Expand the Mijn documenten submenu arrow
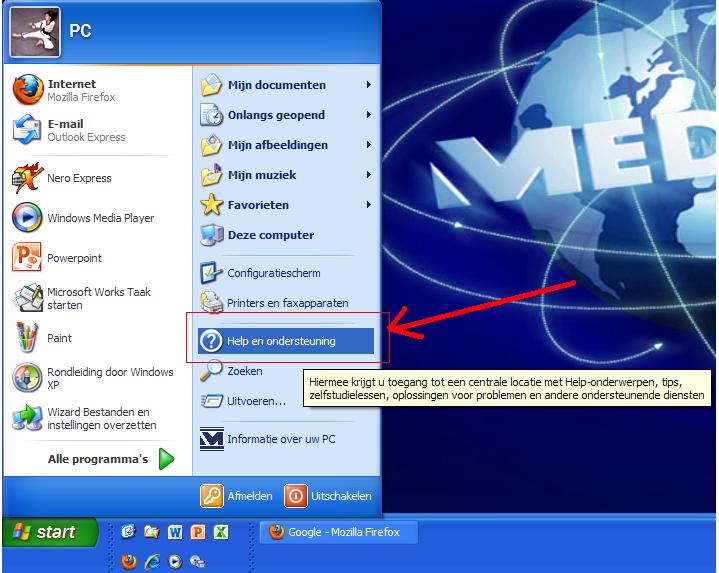719x573 pixels. (368, 85)
